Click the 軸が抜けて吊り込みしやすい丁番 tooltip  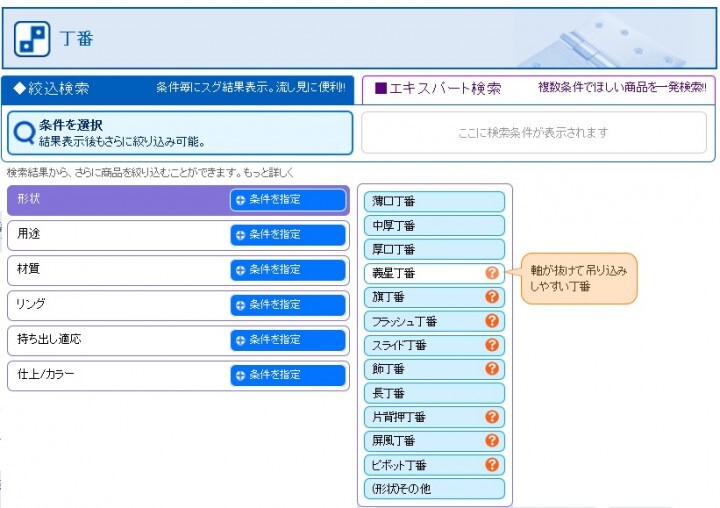(579, 278)
